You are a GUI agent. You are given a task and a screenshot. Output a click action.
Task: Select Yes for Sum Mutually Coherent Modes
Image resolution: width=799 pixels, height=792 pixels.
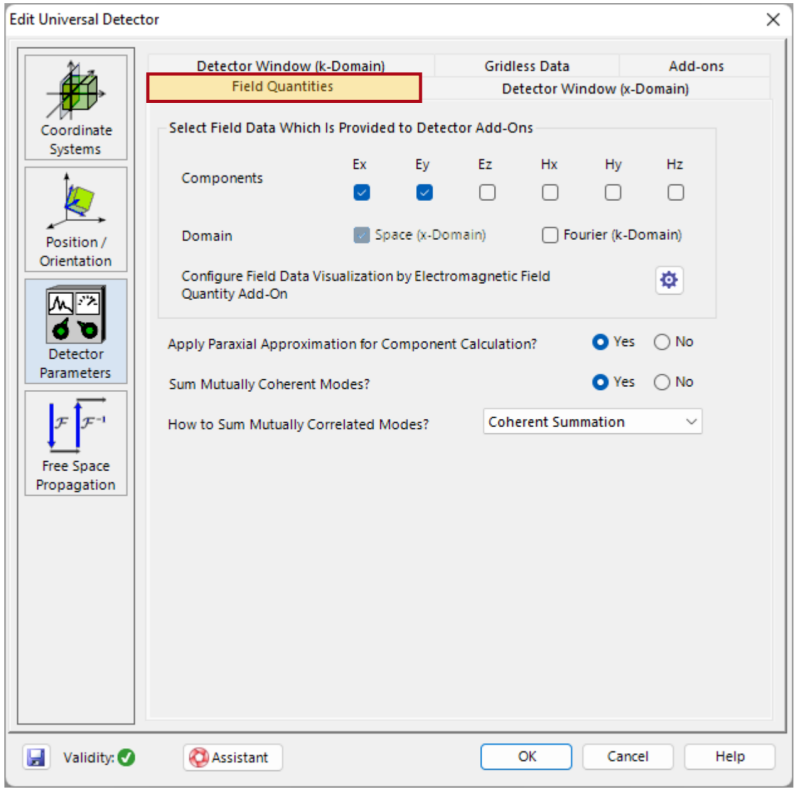pos(600,382)
